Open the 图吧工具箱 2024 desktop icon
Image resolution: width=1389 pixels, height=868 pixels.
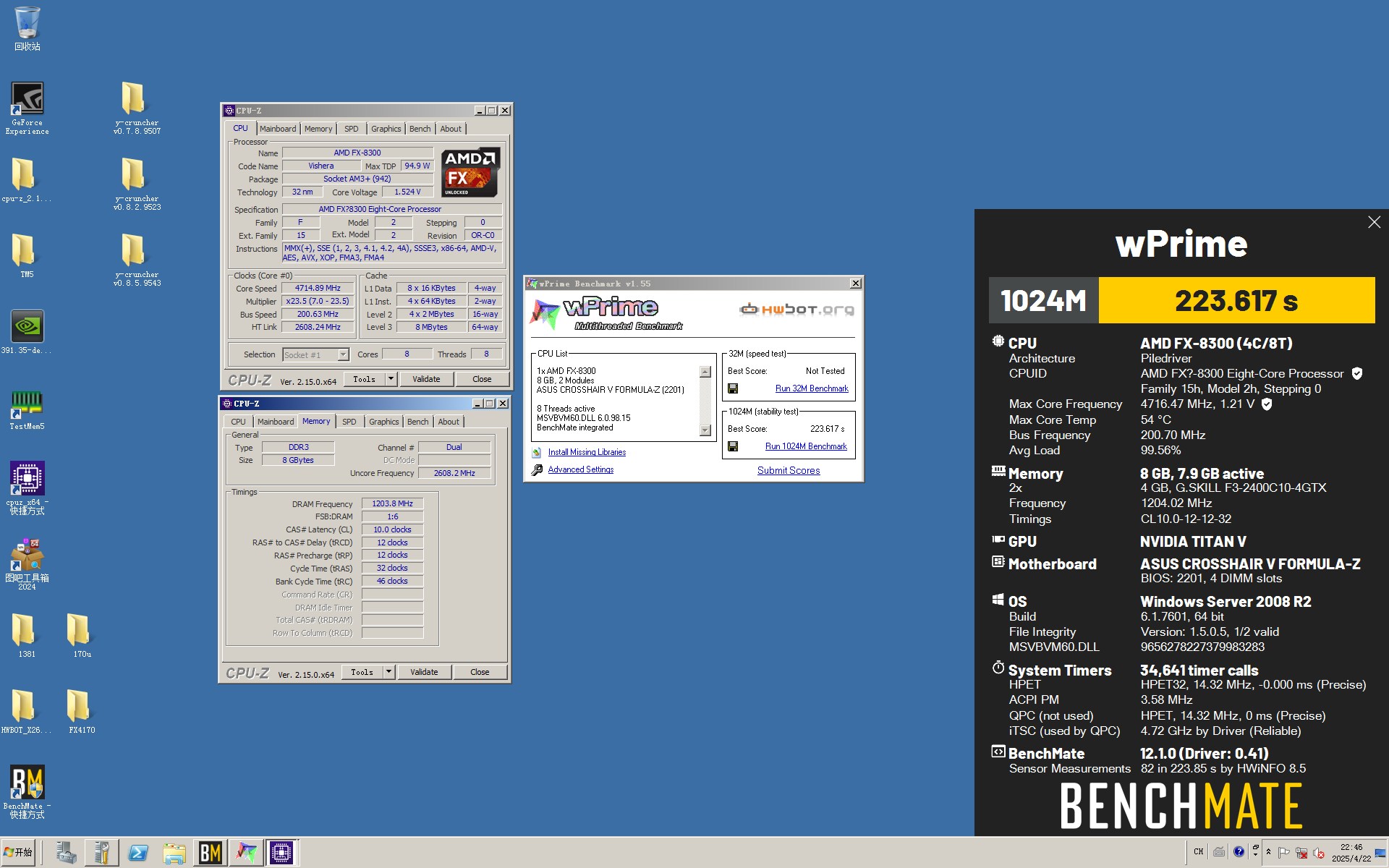(x=27, y=564)
